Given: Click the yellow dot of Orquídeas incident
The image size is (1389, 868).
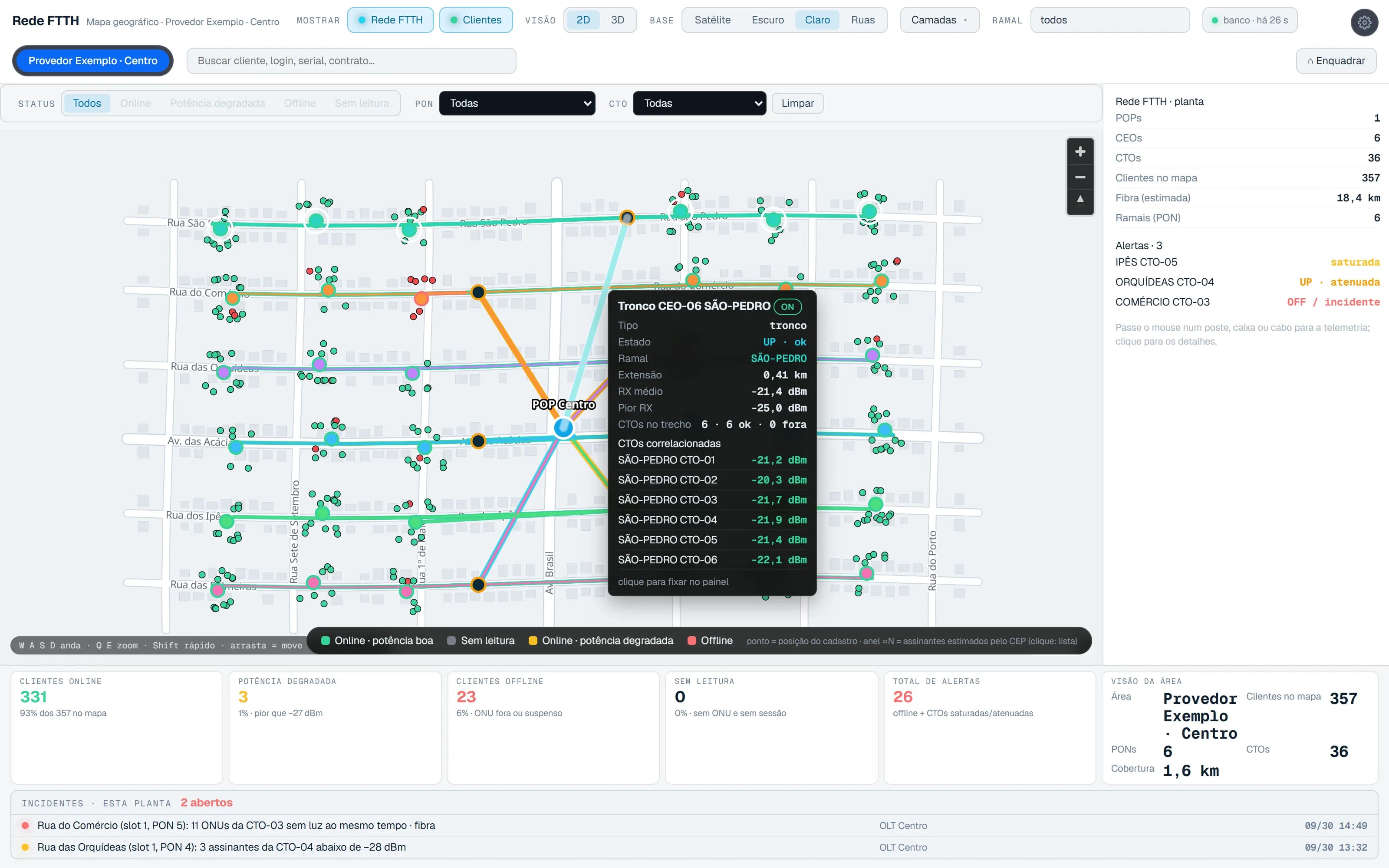Looking at the screenshot, I should pos(25,847).
